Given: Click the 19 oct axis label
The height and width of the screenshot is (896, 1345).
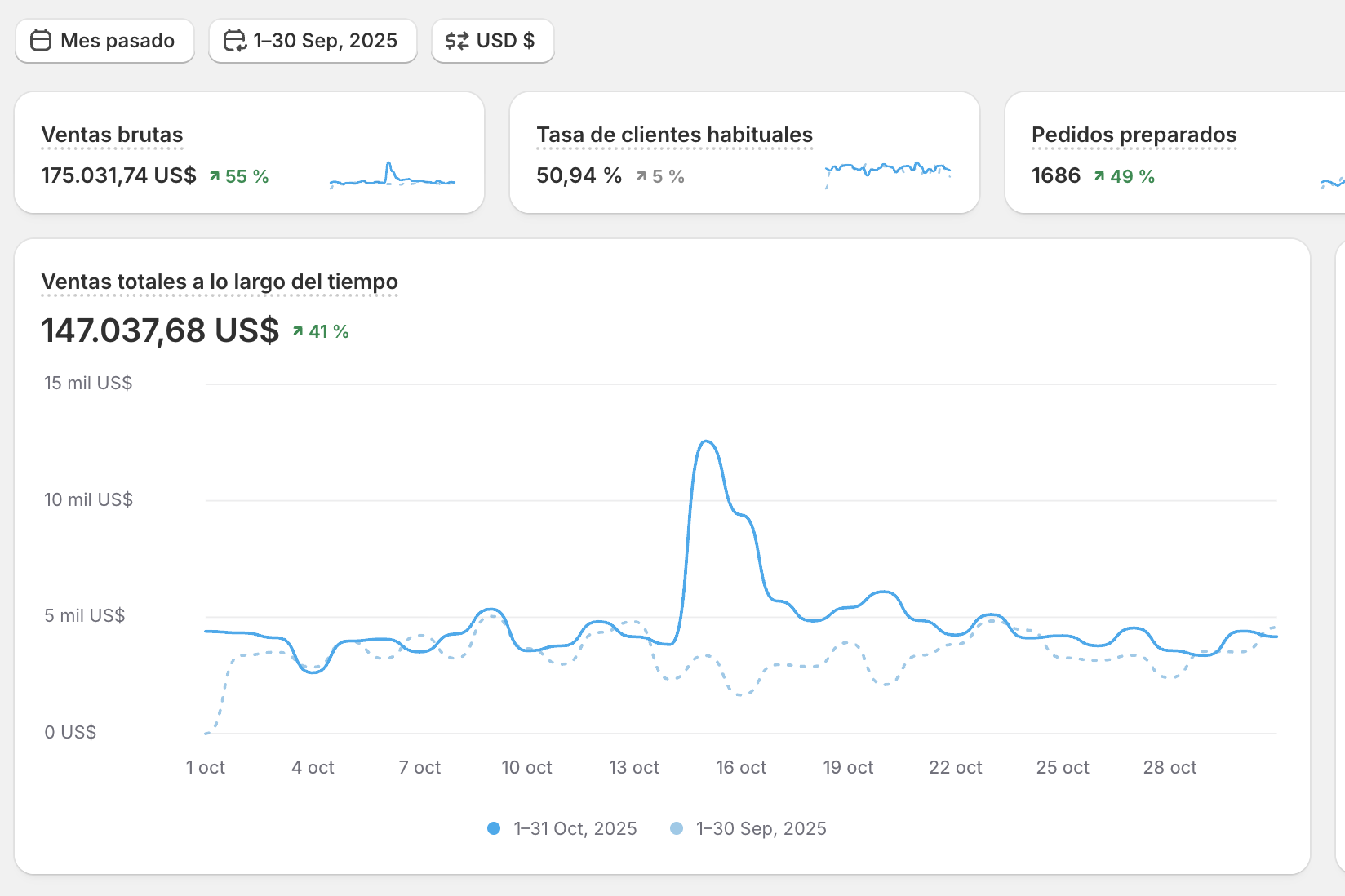Looking at the screenshot, I should pyautogui.click(x=848, y=767).
